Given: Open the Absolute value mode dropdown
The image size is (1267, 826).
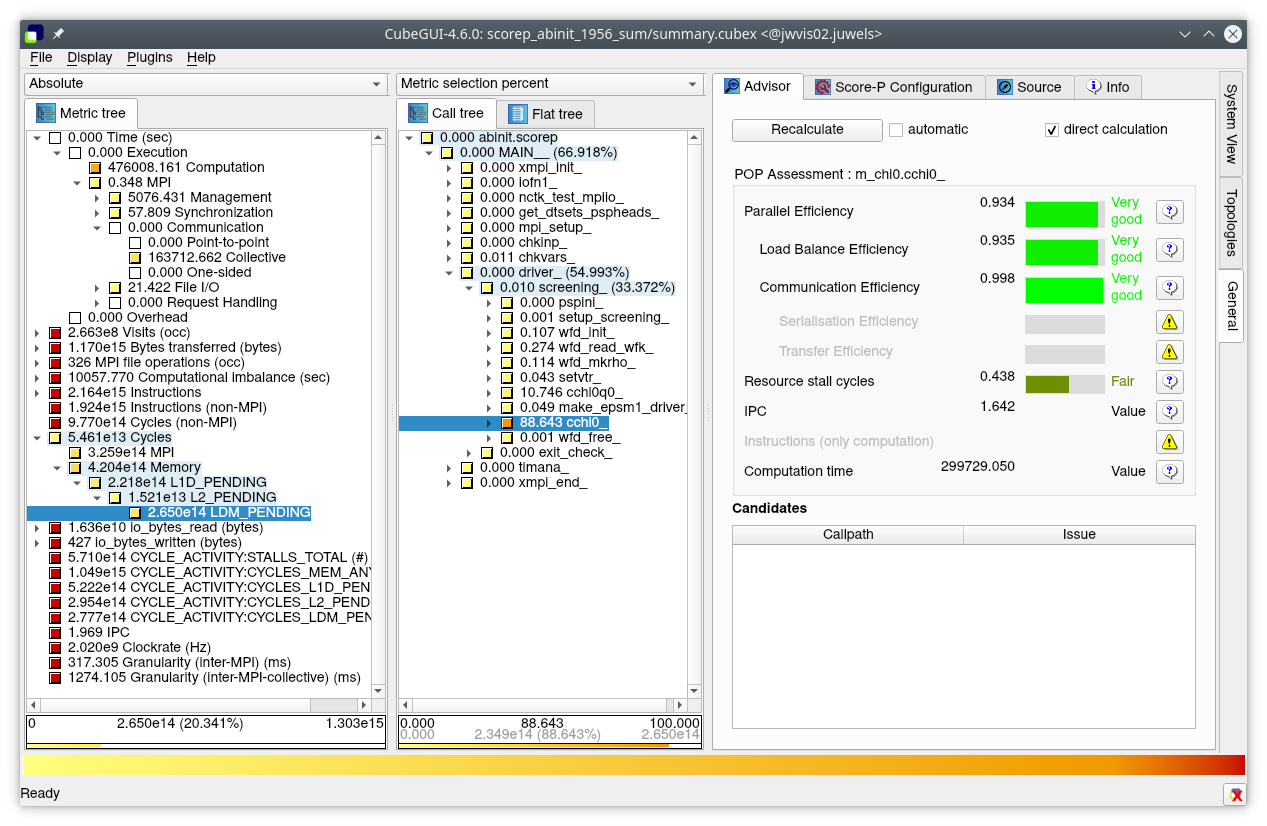Looking at the screenshot, I should 205,84.
